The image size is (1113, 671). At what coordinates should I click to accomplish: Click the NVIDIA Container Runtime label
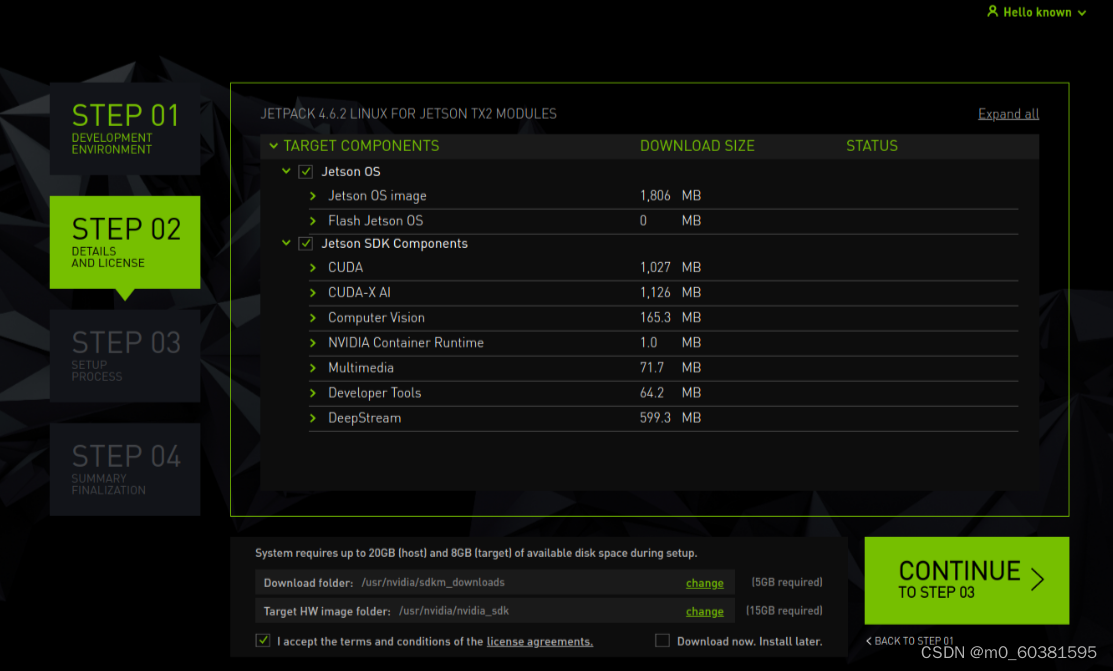(x=406, y=343)
